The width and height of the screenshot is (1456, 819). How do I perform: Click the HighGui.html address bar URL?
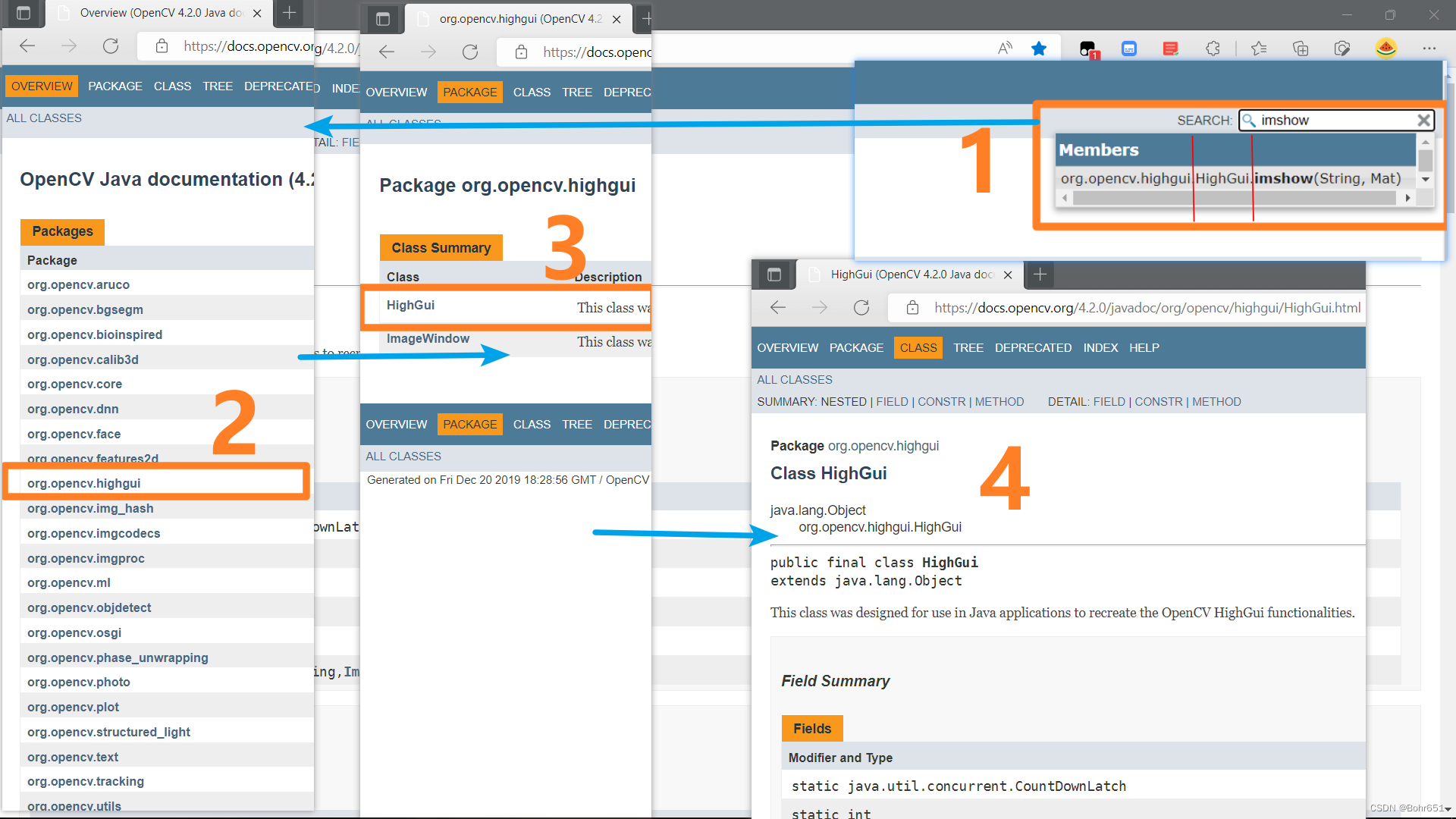(x=1147, y=308)
